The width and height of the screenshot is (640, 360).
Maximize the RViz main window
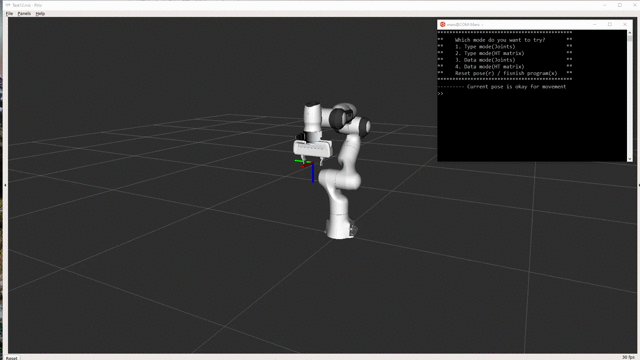point(620,5)
